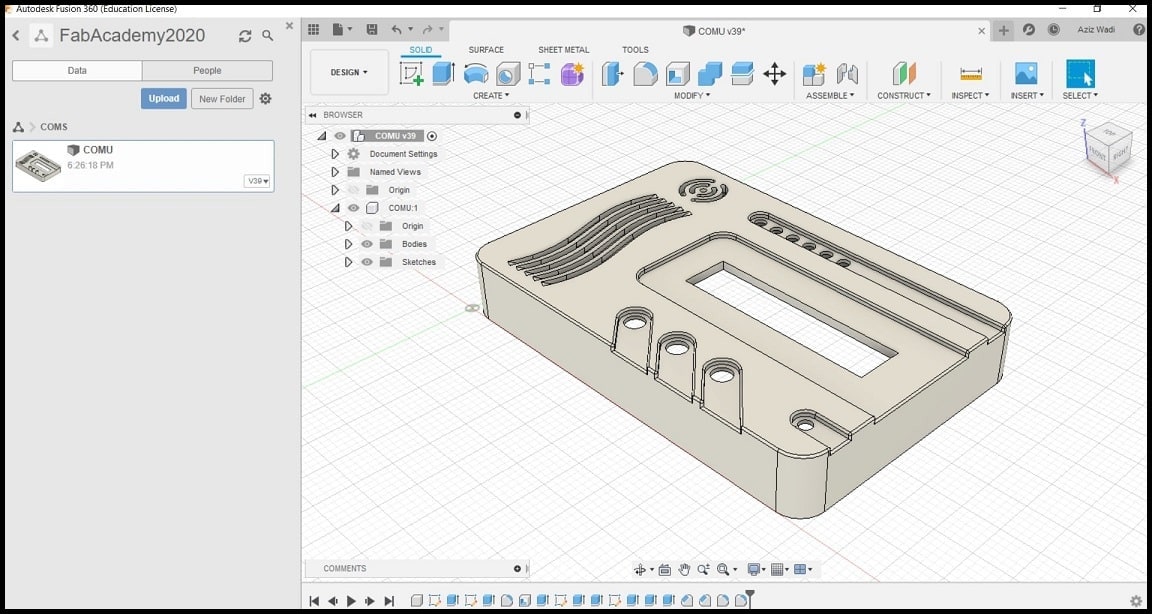Activate the Move/Copy arrows tool
The image size is (1152, 614).
[x=774, y=74]
